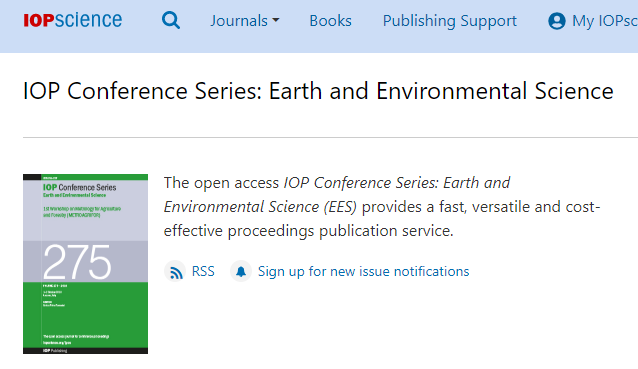Go to the Books section
638x369 pixels.
330,21
